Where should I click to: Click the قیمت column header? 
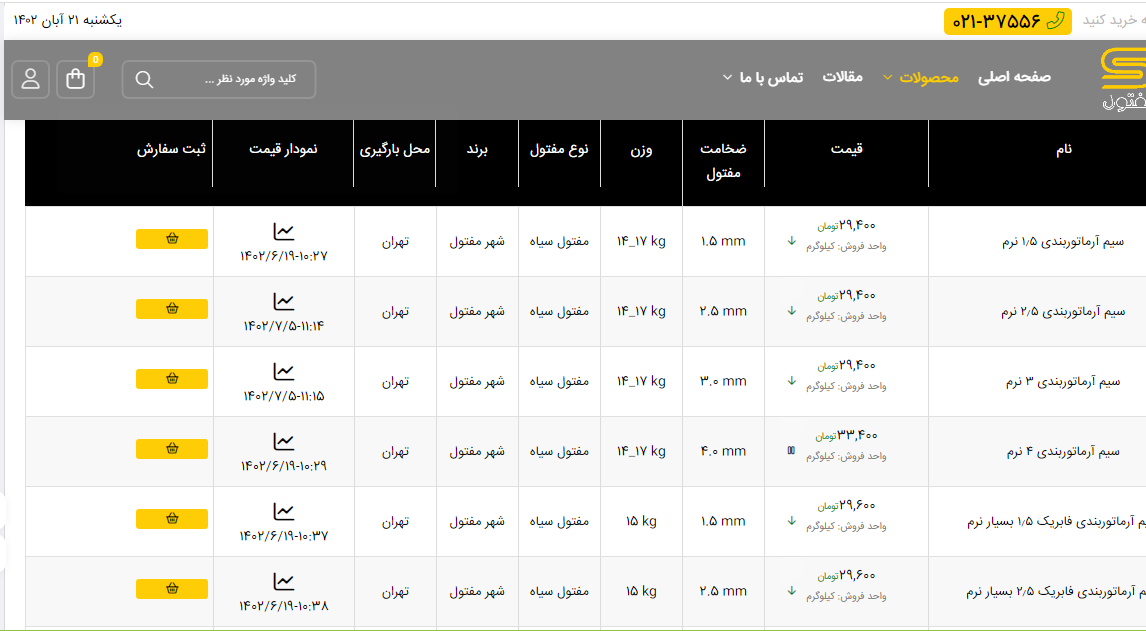[x=846, y=149]
